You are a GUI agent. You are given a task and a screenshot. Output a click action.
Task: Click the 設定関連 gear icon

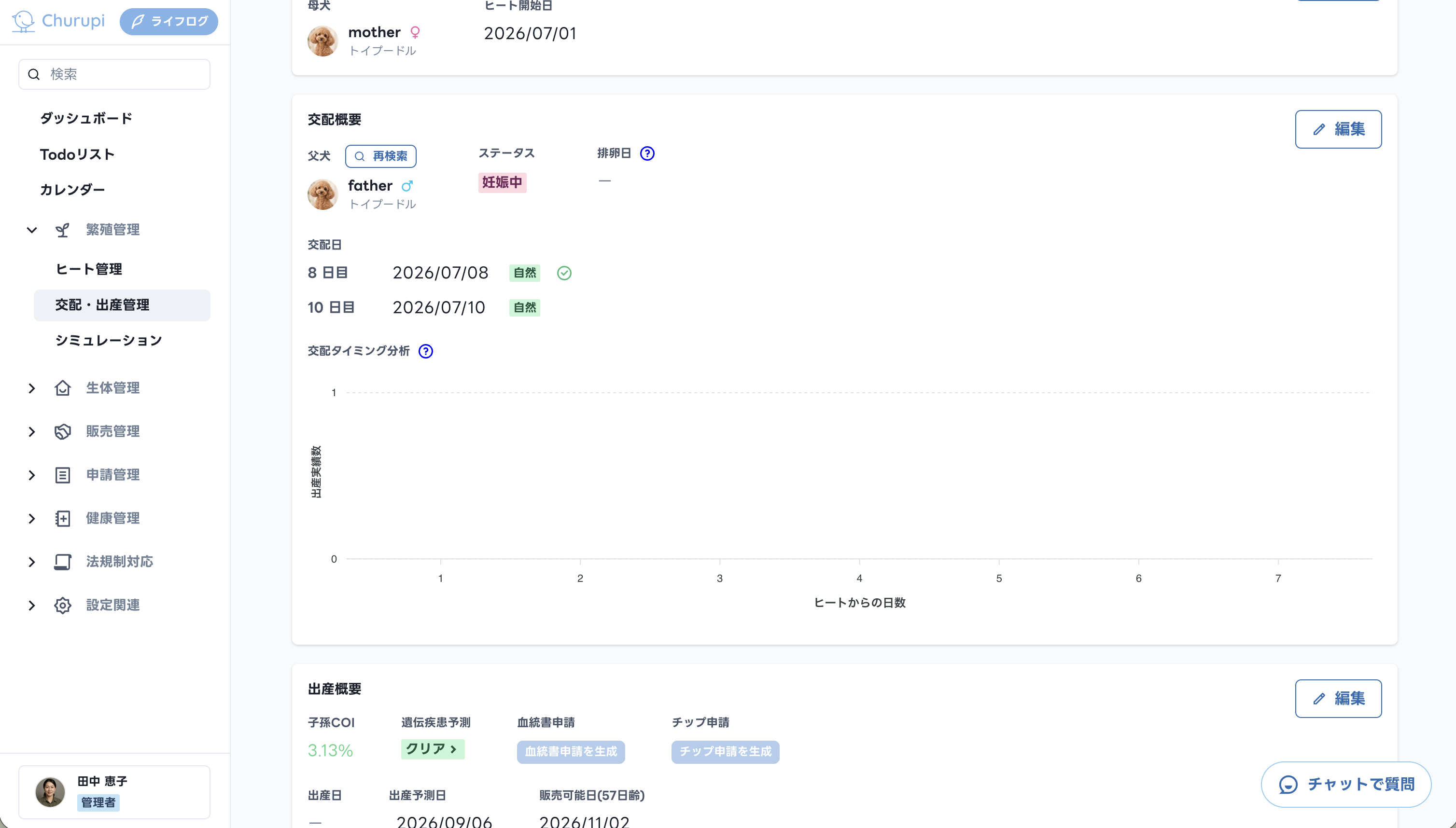tap(63, 605)
